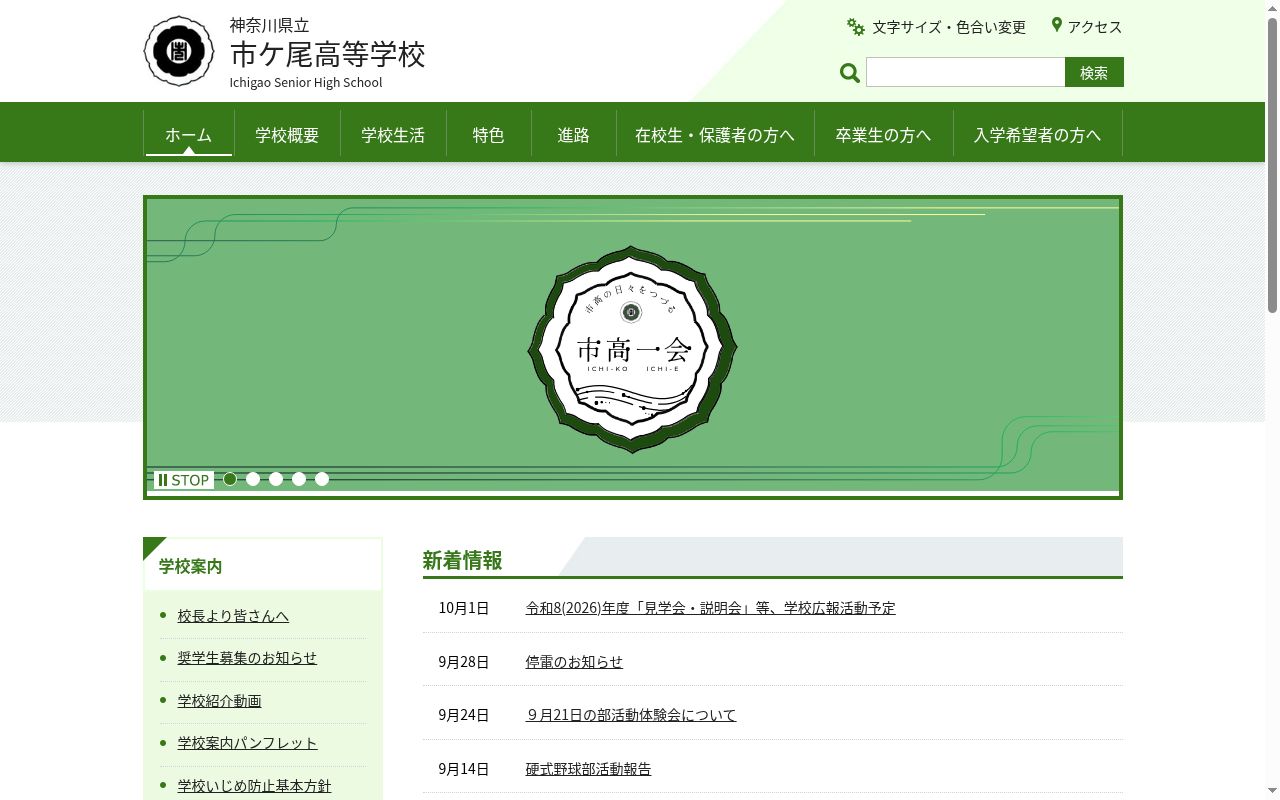Image resolution: width=1280 pixels, height=800 pixels.
Task: Click the Ichigao school crest logo
Action: click(x=179, y=51)
